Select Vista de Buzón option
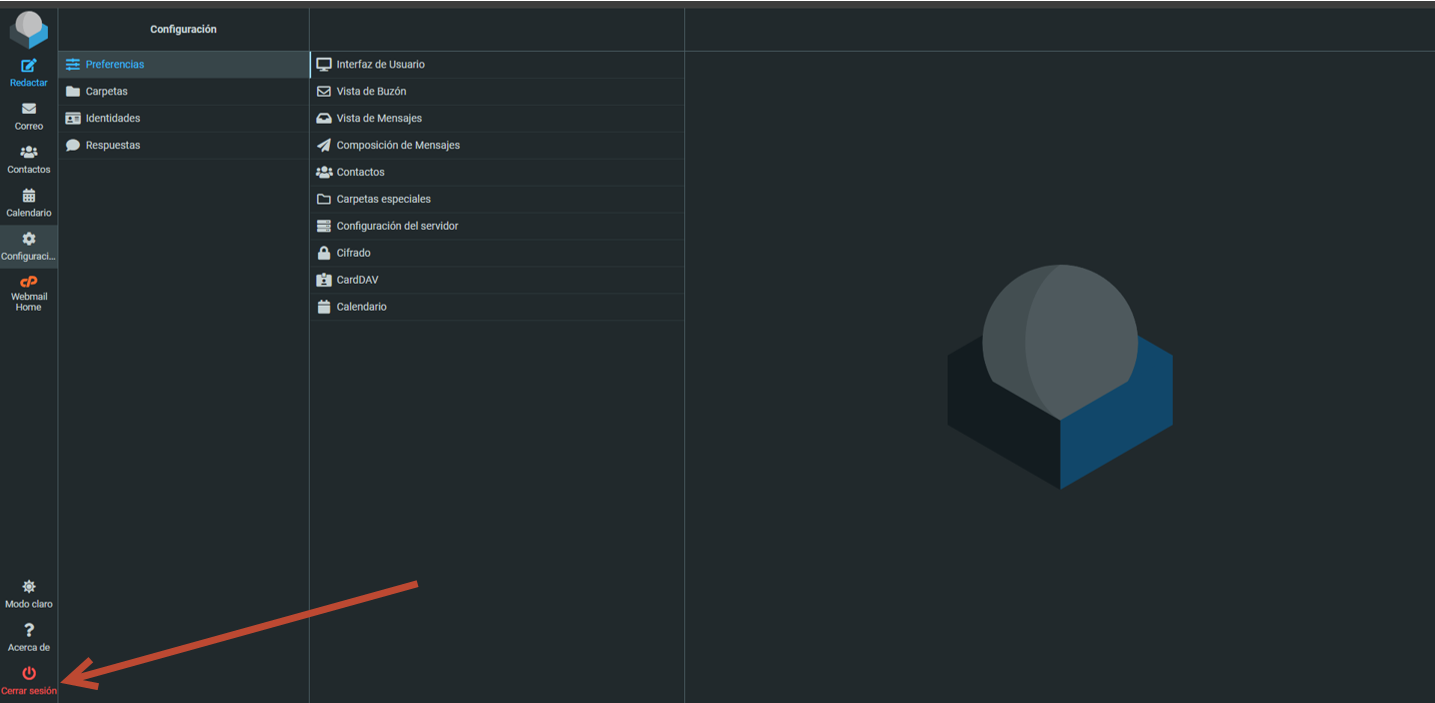The image size is (1435, 703). click(x=371, y=91)
